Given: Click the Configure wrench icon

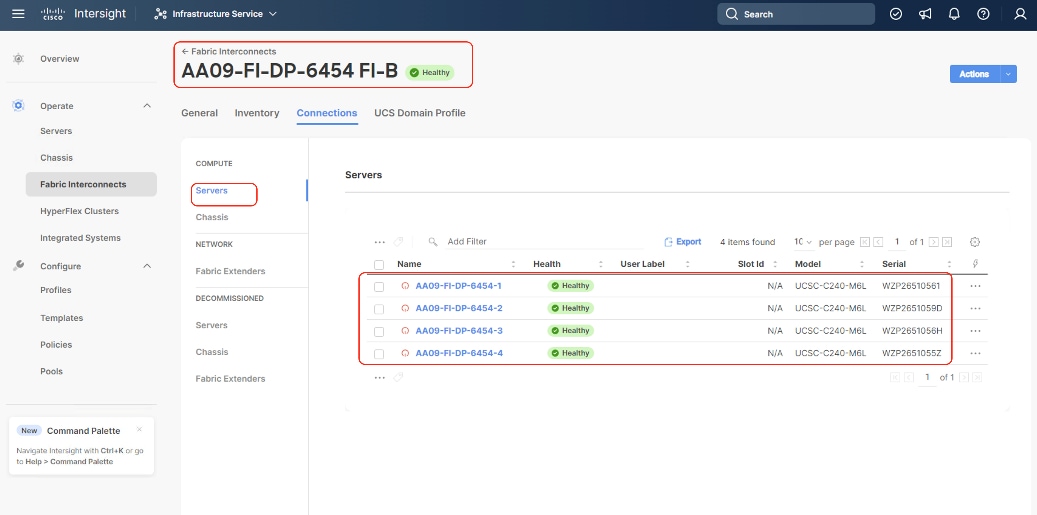Looking at the screenshot, I should (19, 266).
